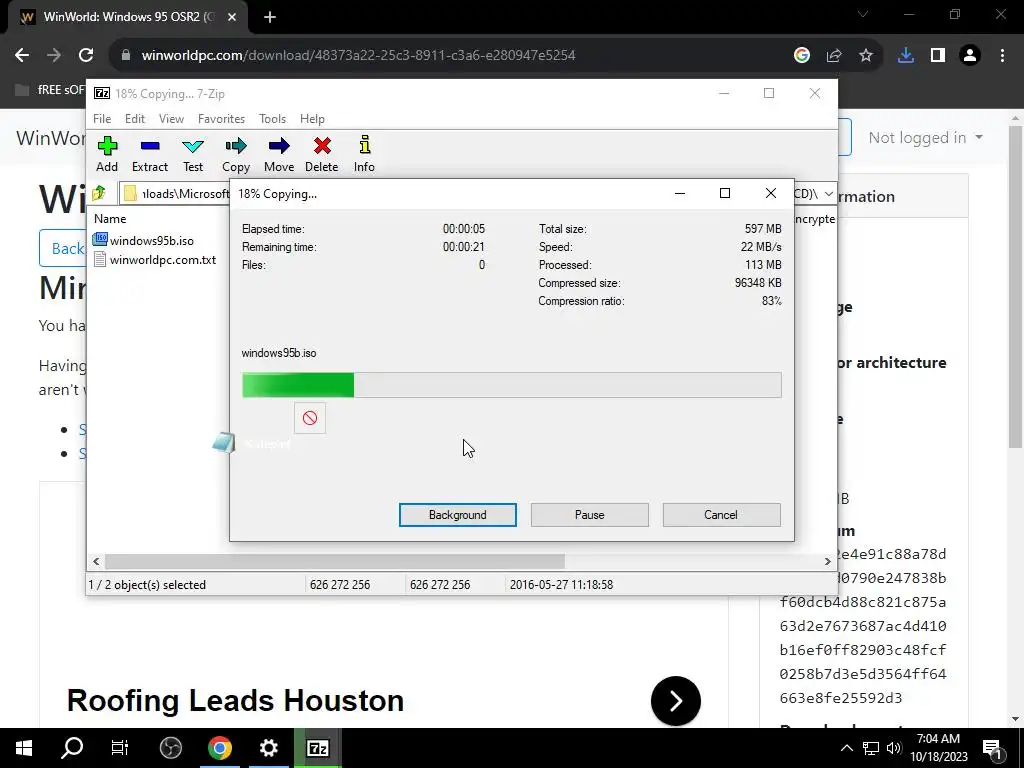The image size is (1024, 768).
Task: Toggle Chrome side panel icon
Action: pyautogui.click(x=938, y=56)
